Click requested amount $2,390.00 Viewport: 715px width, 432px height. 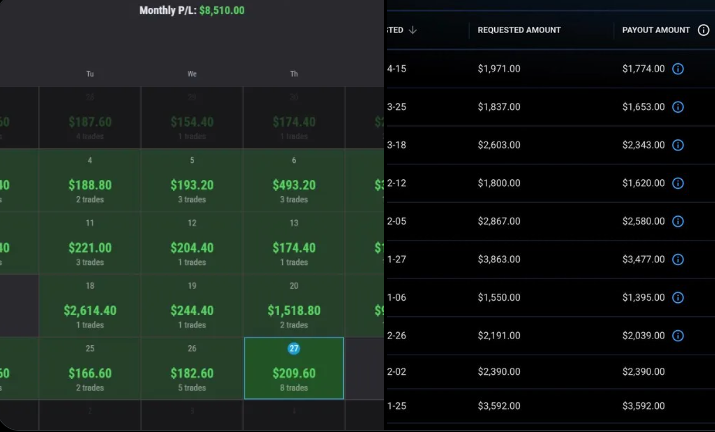[x=499, y=371]
